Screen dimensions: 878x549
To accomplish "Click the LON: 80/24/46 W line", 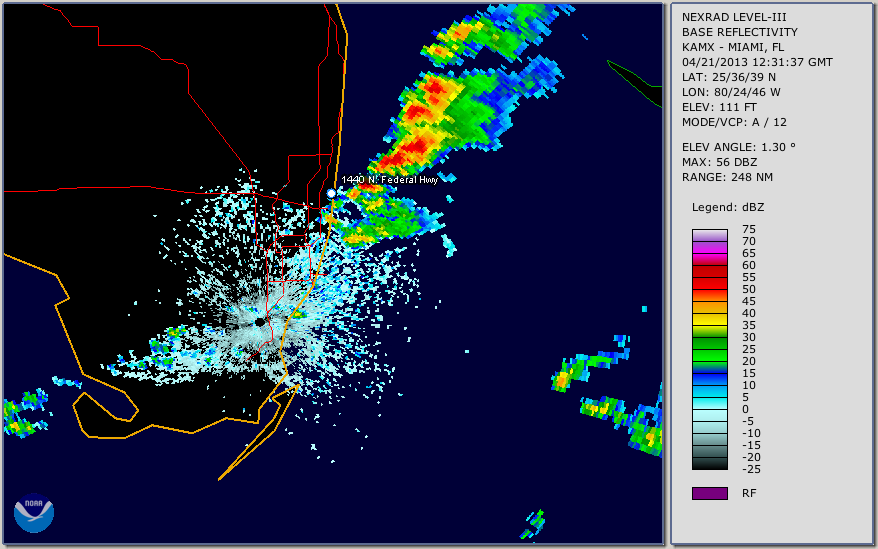I will point(731,92).
